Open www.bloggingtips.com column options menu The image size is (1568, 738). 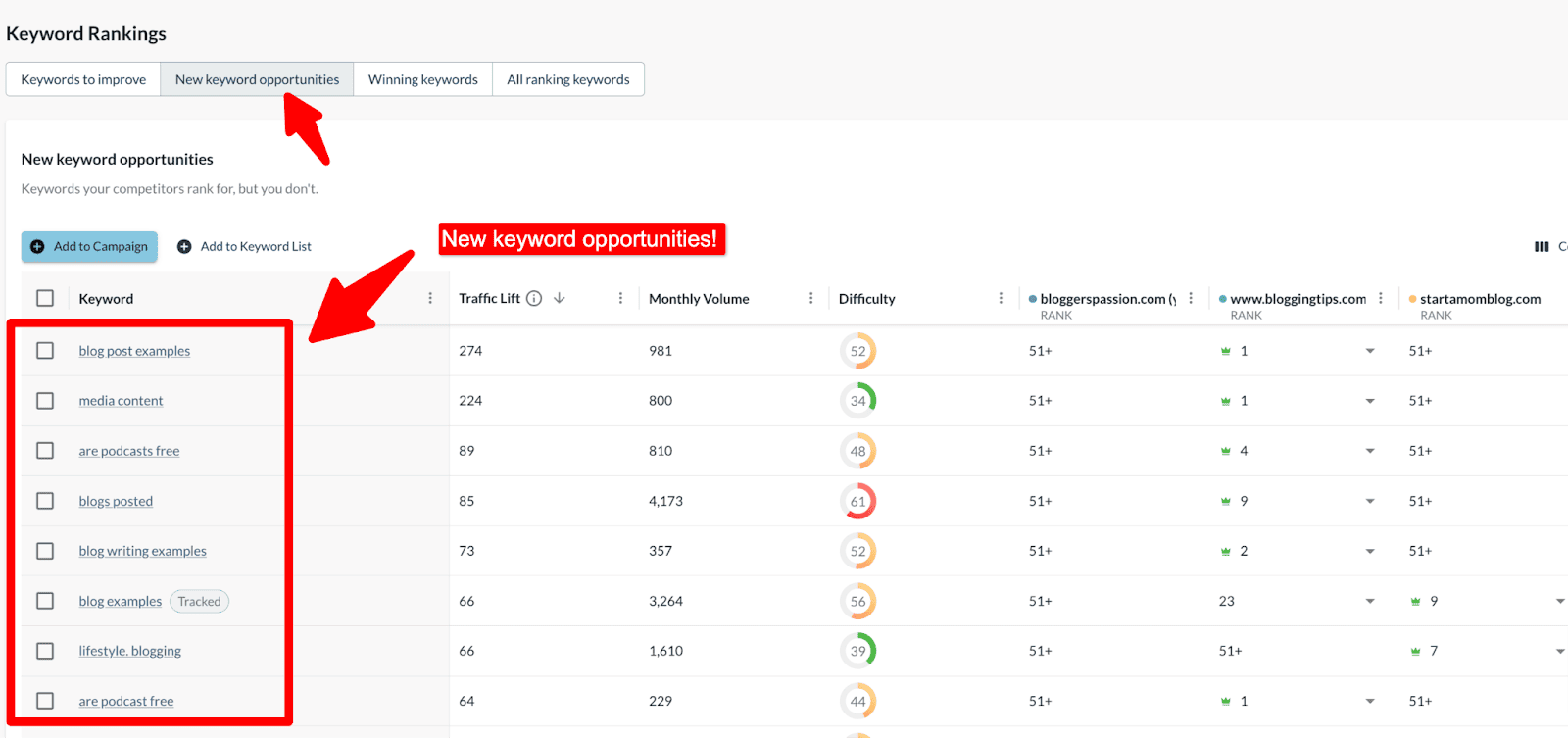click(x=1381, y=298)
